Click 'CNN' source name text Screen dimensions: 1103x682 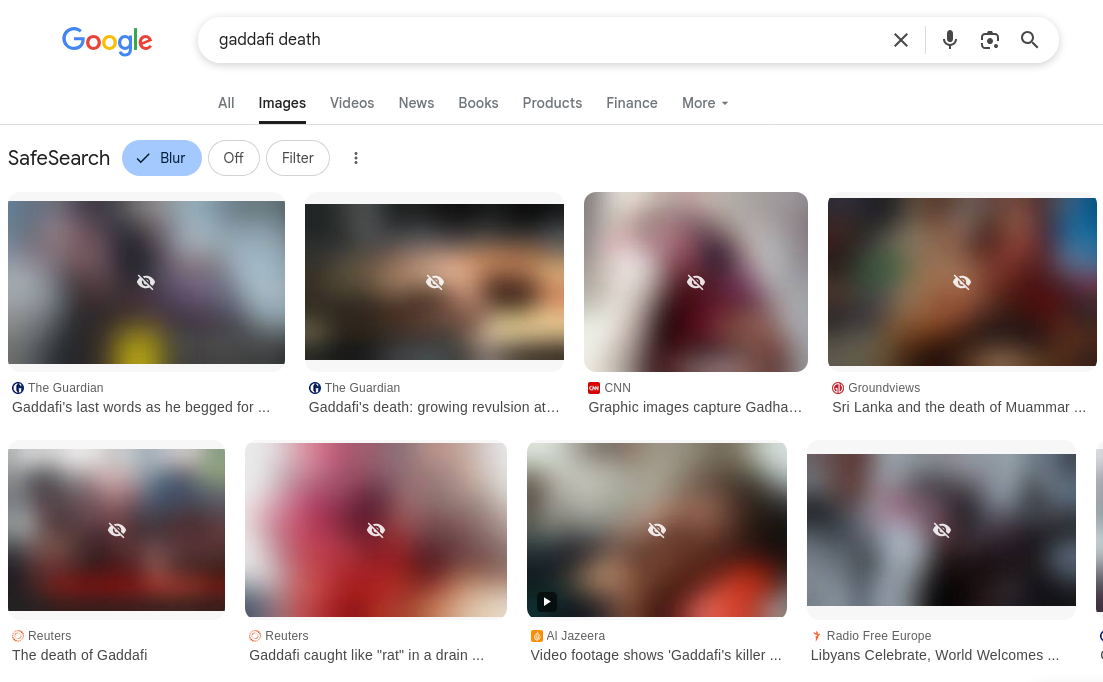[618, 388]
